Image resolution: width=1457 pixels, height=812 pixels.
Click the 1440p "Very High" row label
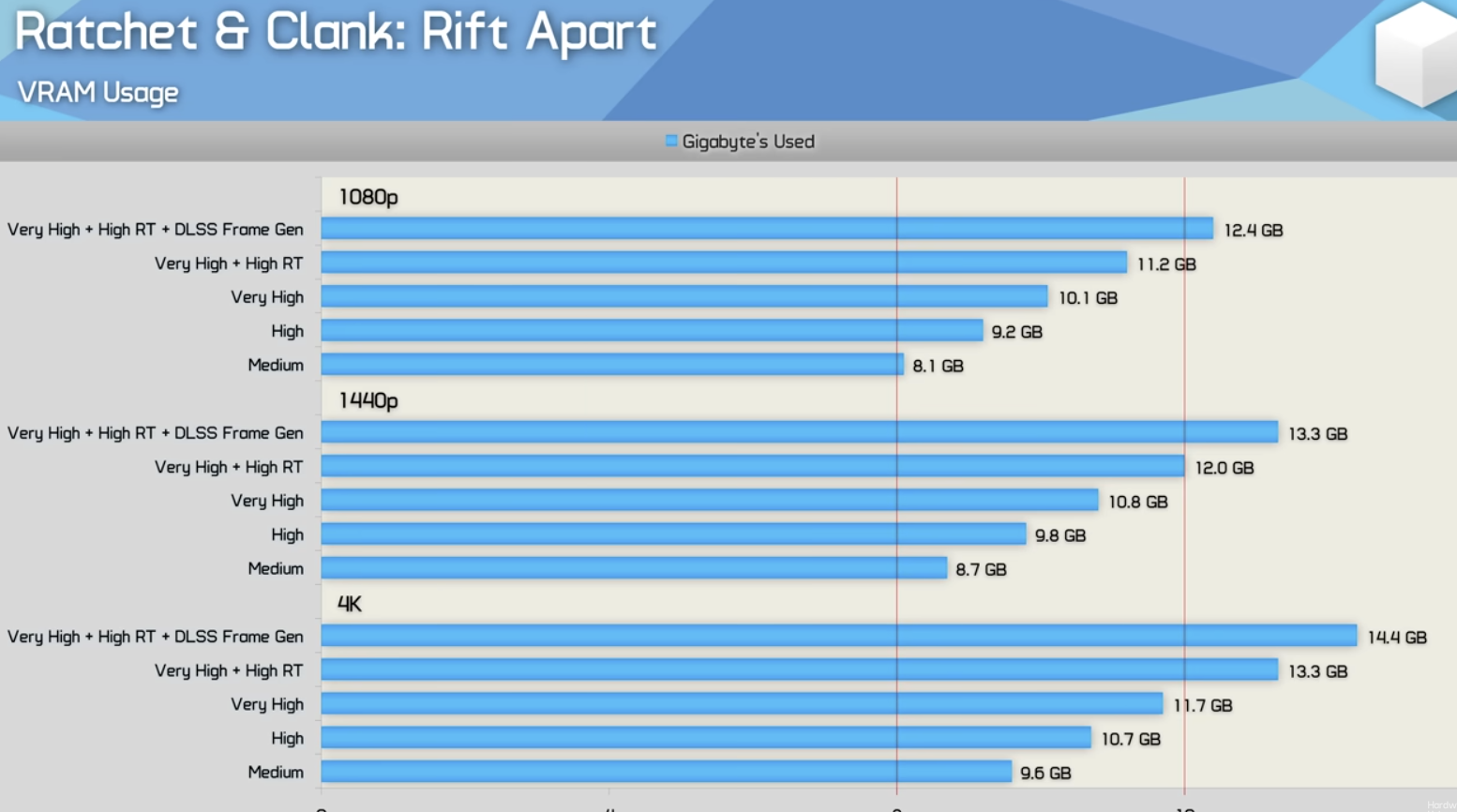click(x=267, y=501)
